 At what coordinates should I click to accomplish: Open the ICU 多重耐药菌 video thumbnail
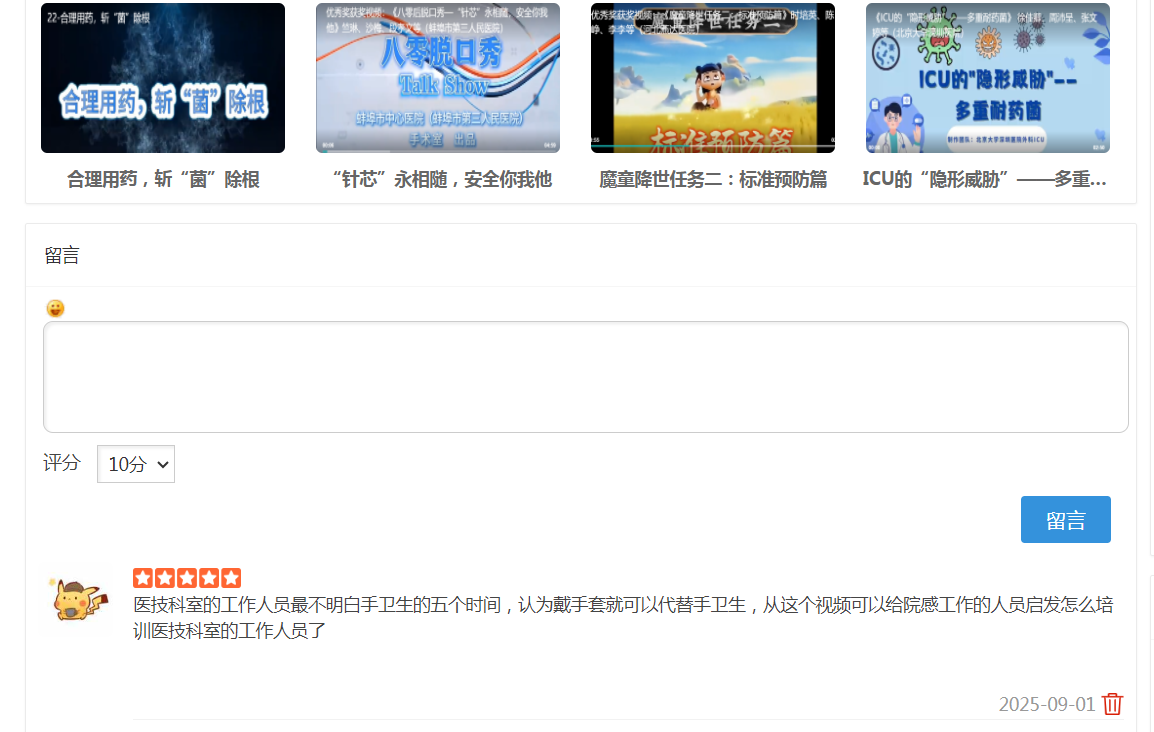[988, 78]
